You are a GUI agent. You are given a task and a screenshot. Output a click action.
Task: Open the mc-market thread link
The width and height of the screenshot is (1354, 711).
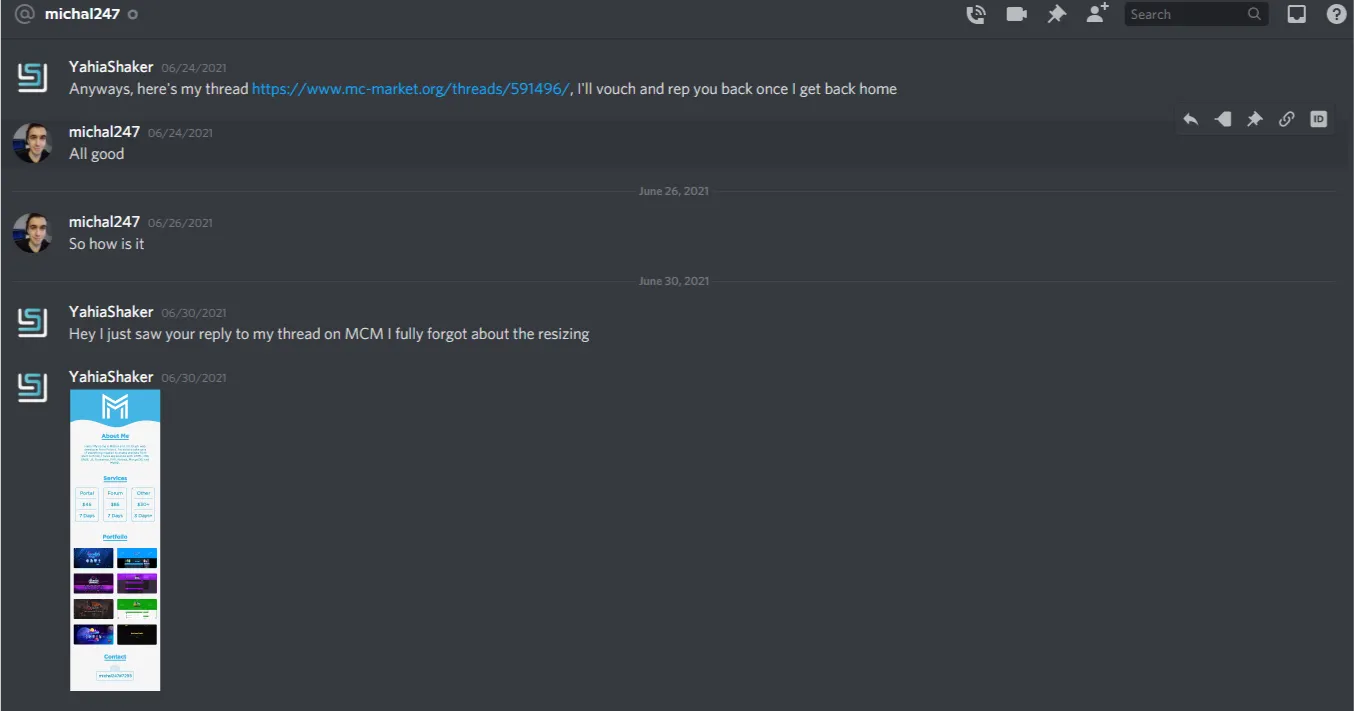410,89
